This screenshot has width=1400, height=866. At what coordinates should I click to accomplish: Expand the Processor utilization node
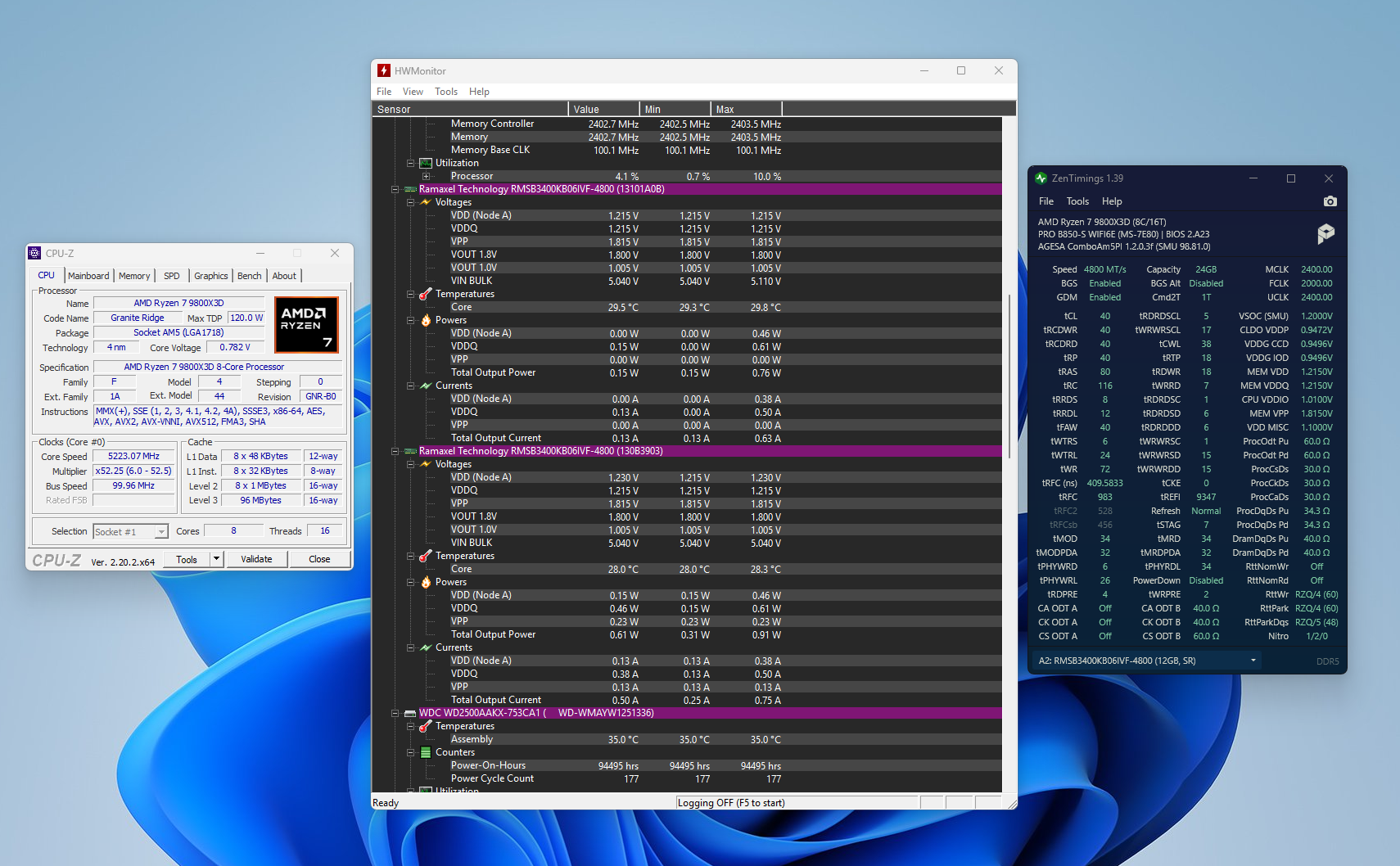click(x=426, y=176)
